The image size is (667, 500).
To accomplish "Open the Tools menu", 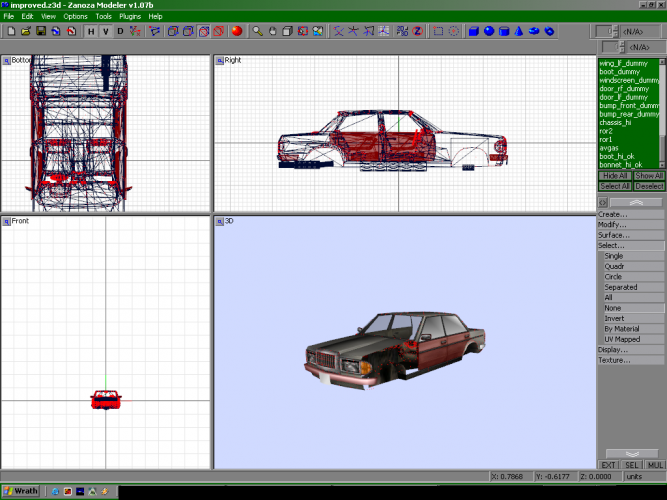I will (x=103, y=17).
